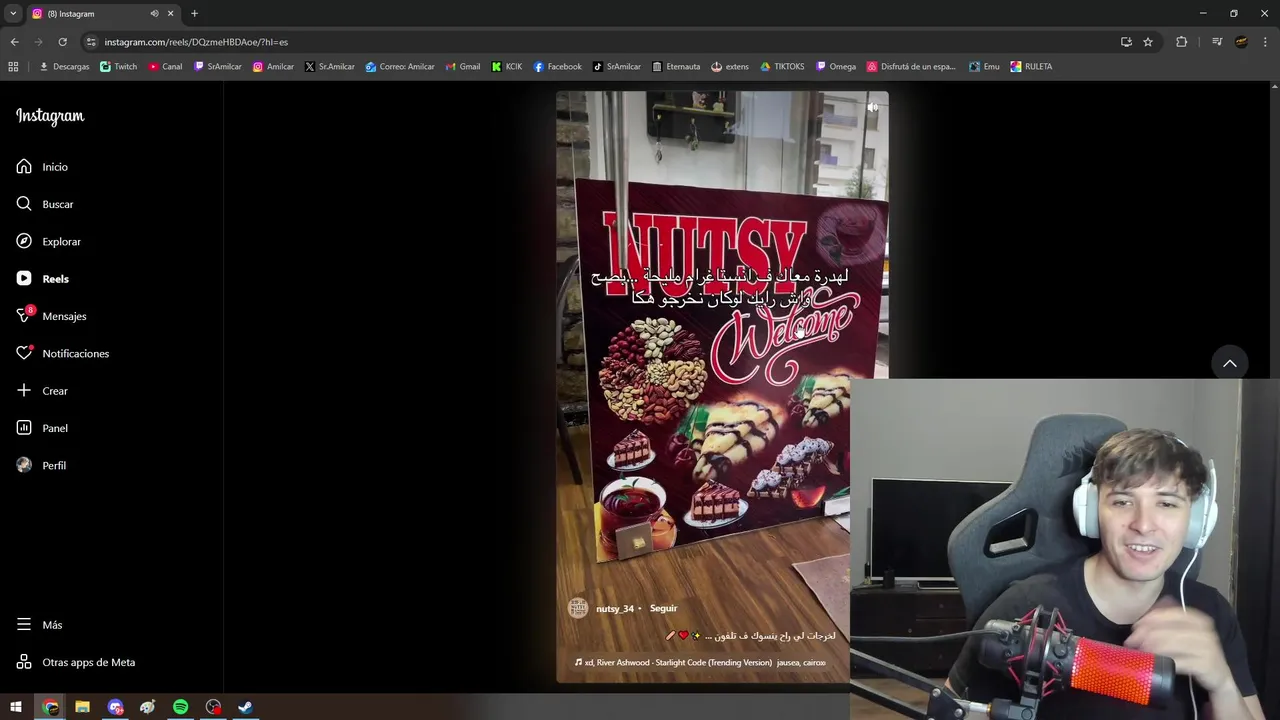Click install app icon in address bar

(1126, 42)
